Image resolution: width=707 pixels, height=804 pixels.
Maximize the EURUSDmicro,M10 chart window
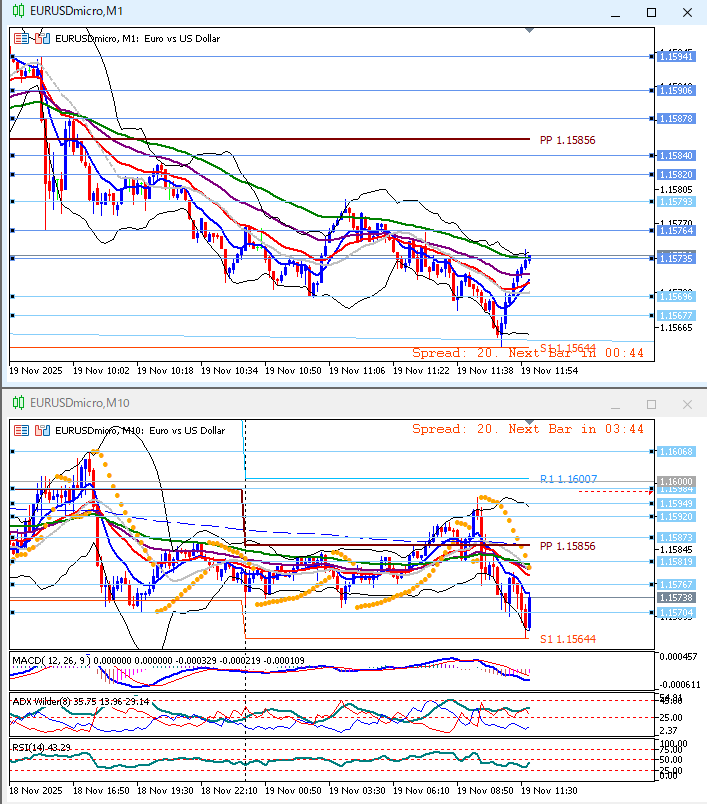651,404
